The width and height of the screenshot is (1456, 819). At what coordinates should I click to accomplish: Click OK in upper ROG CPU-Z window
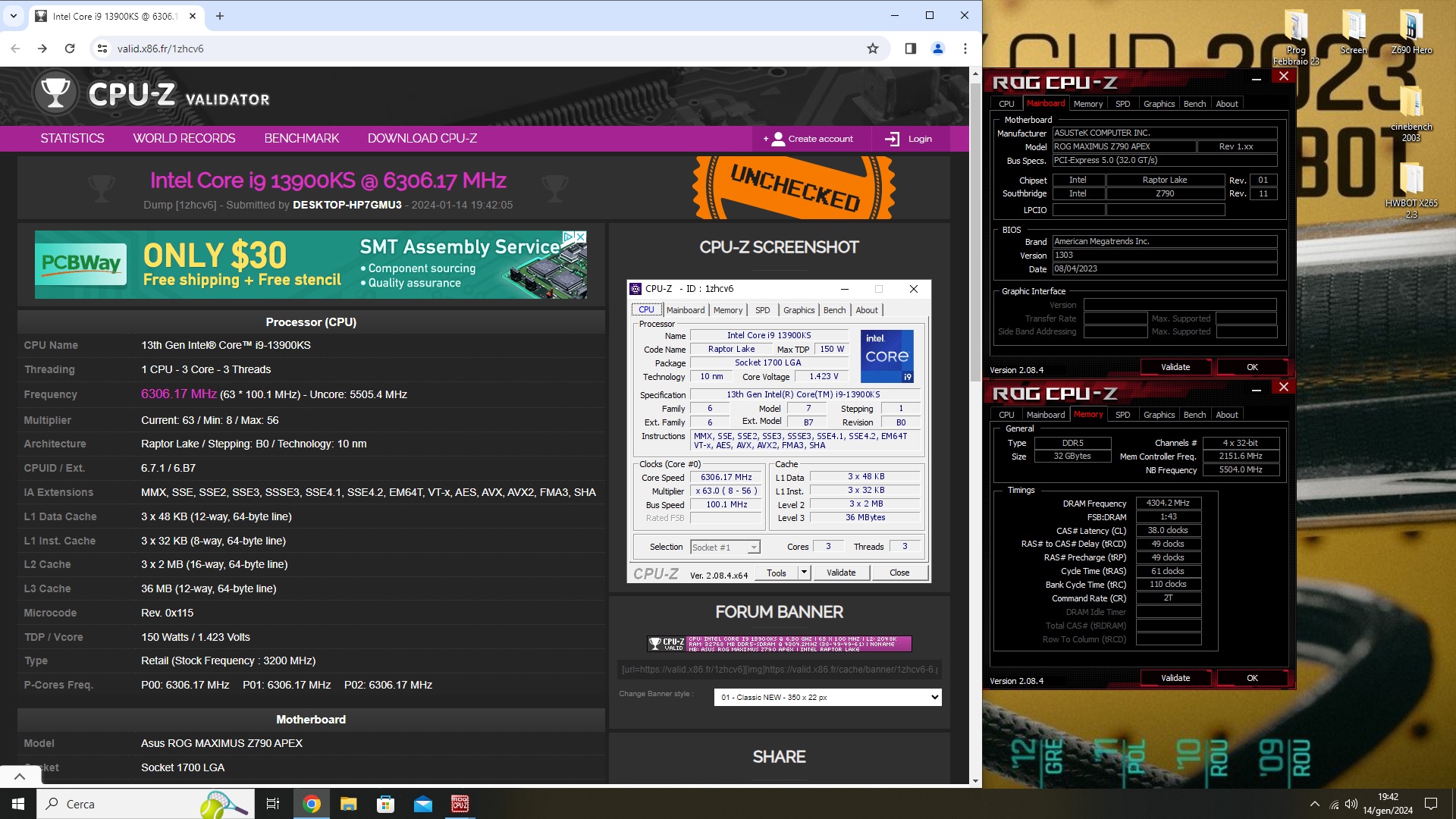(x=1252, y=367)
